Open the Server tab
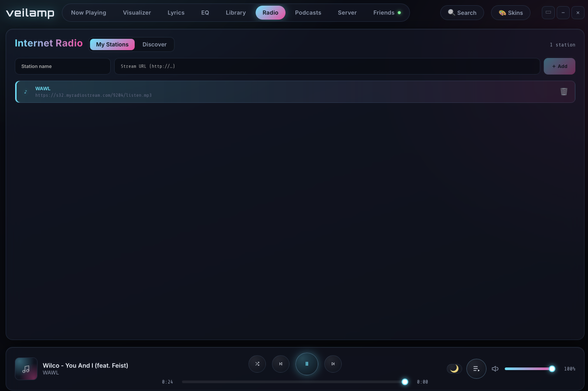 click(347, 13)
